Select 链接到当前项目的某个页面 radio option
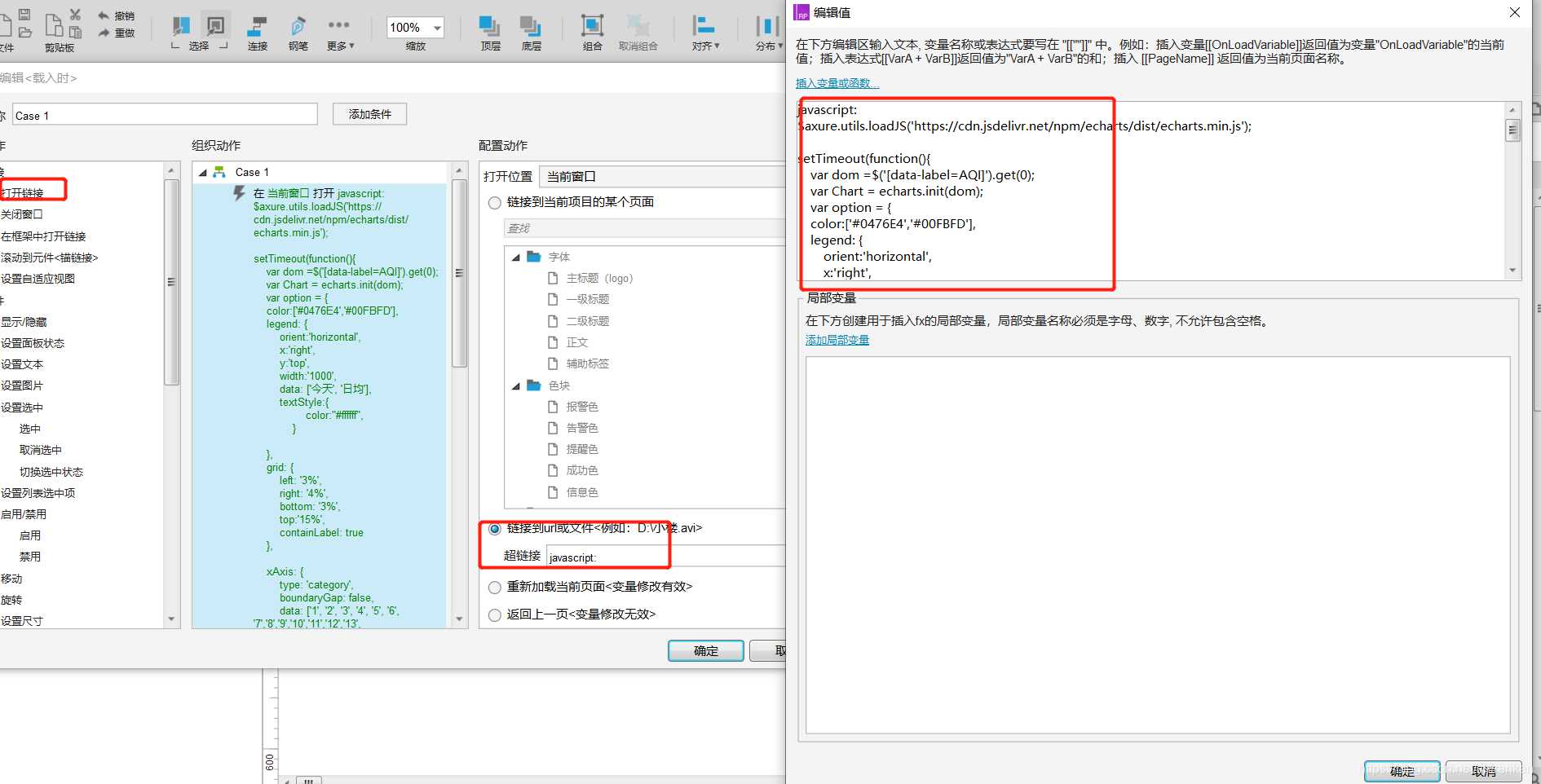 [495, 203]
